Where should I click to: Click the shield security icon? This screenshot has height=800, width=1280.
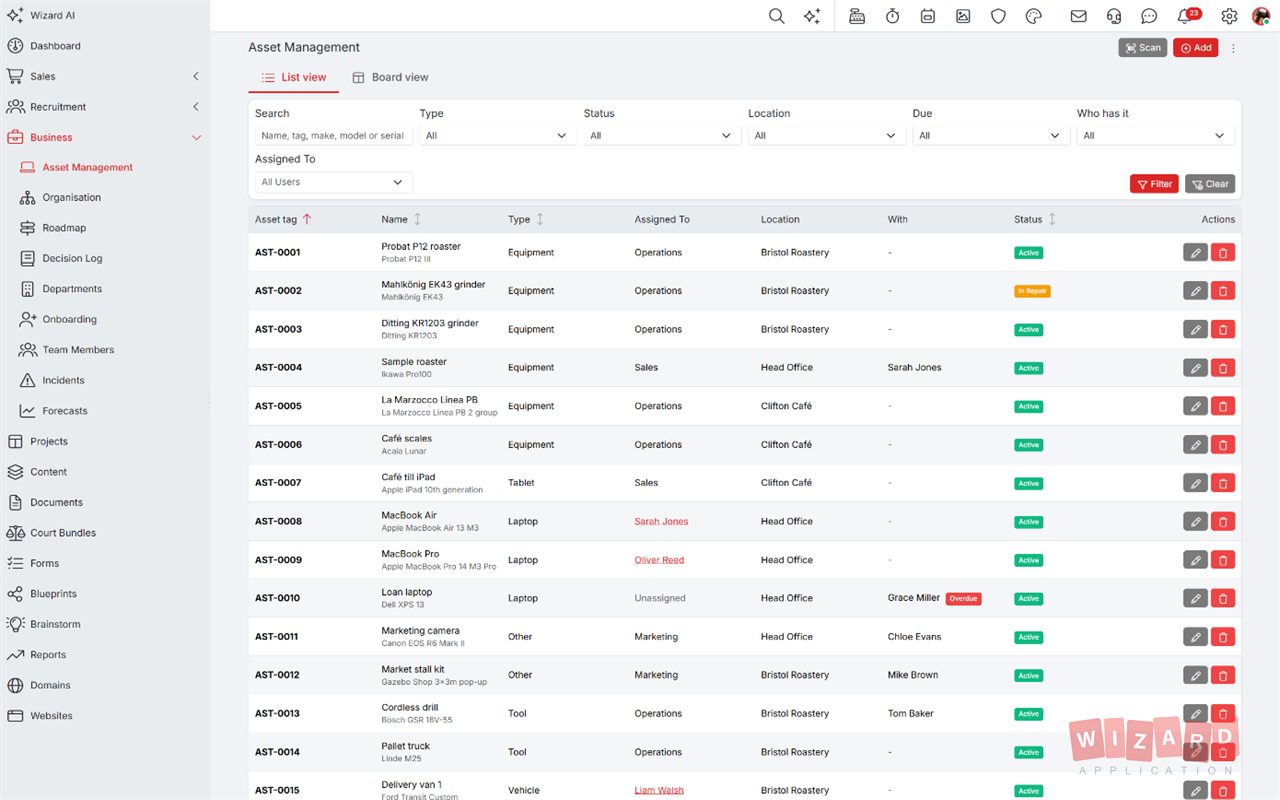[x=998, y=16]
